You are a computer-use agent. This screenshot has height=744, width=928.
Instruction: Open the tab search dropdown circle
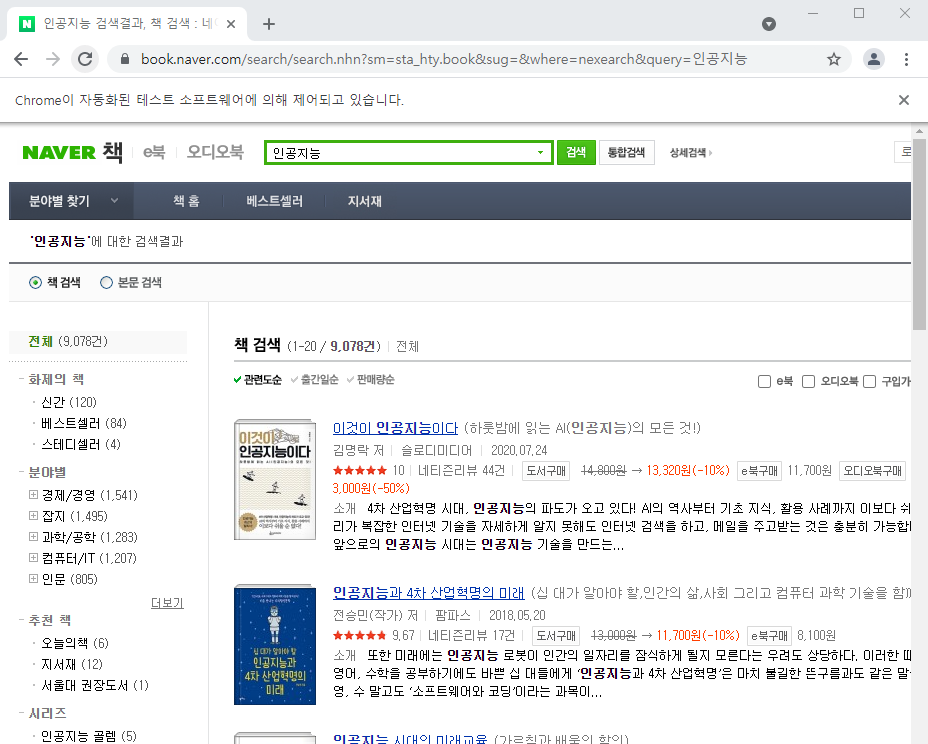coord(769,24)
